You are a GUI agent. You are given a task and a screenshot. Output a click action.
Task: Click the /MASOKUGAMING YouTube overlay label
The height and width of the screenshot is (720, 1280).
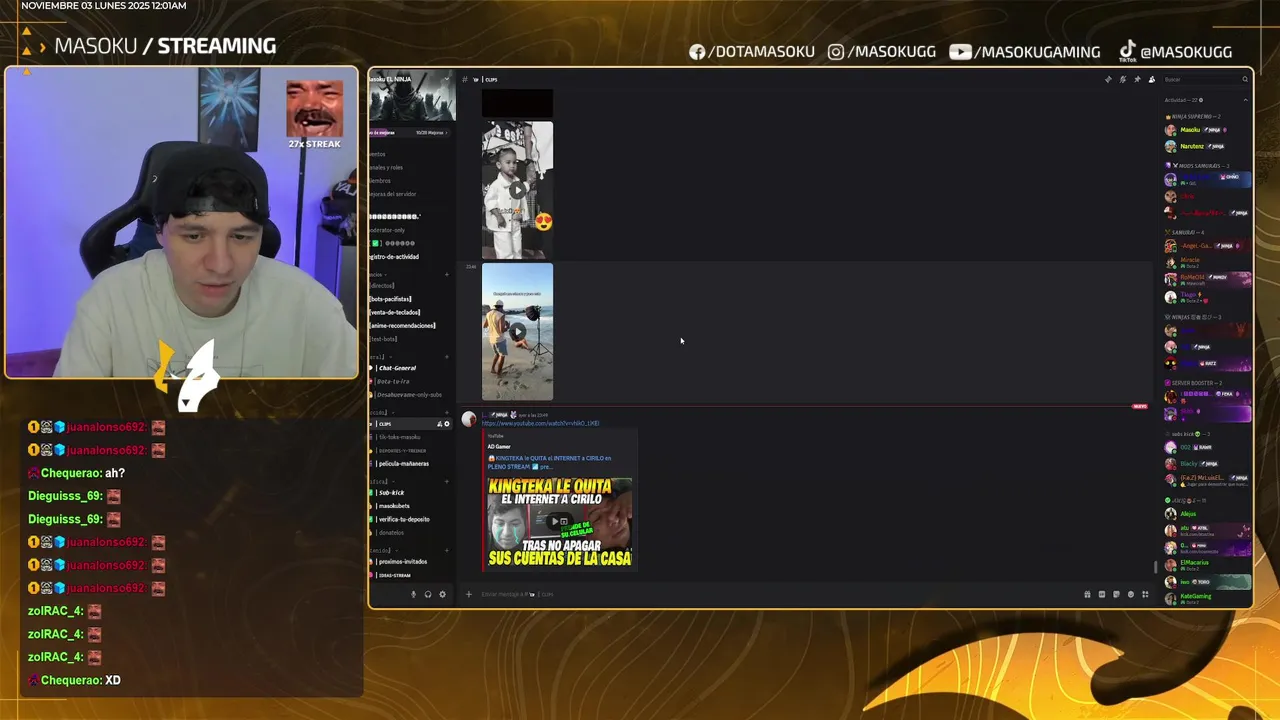pyautogui.click(x=1024, y=52)
